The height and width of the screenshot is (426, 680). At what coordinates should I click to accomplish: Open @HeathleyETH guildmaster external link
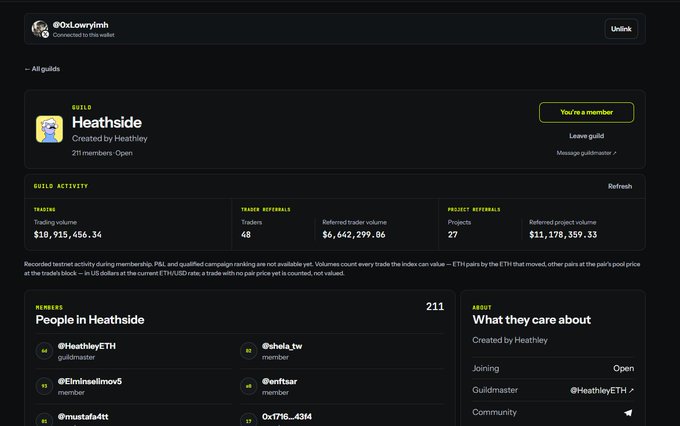point(602,390)
